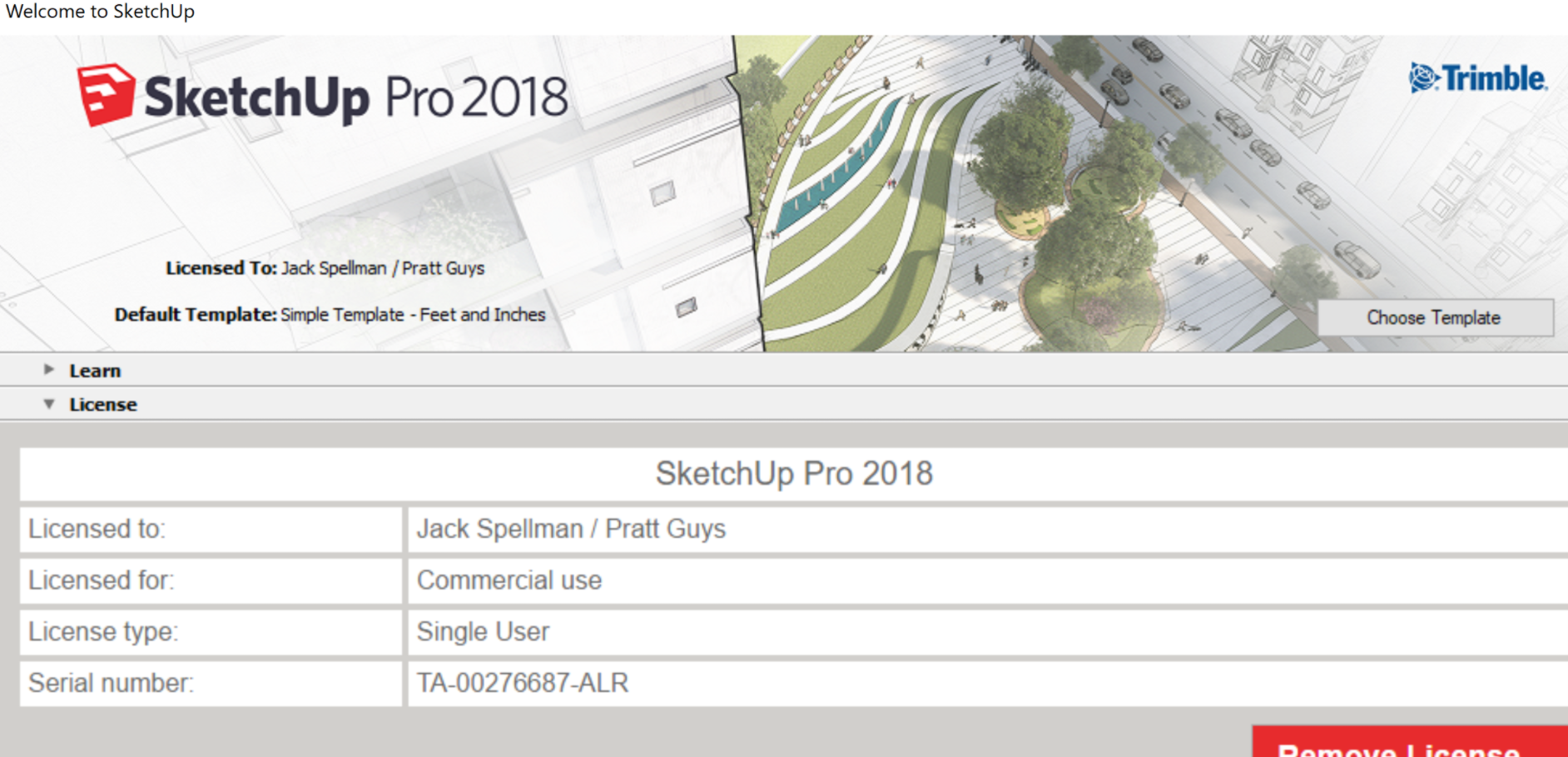Image resolution: width=1568 pixels, height=757 pixels.
Task: Select the serial number TA-00276687-ALR
Action: (x=523, y=683)
